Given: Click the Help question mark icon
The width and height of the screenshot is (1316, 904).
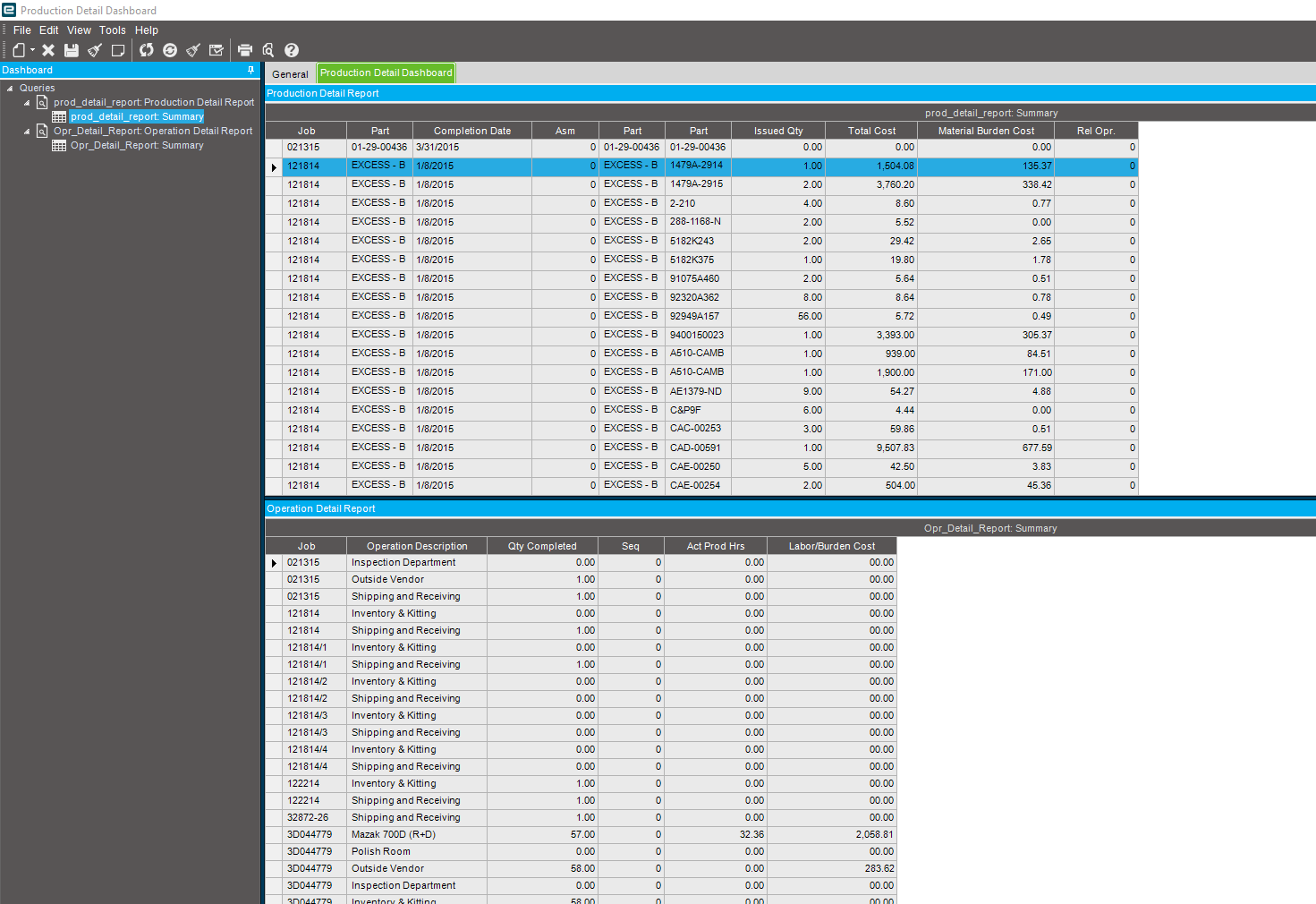Looking at the screenshot, I should [292, 50].
